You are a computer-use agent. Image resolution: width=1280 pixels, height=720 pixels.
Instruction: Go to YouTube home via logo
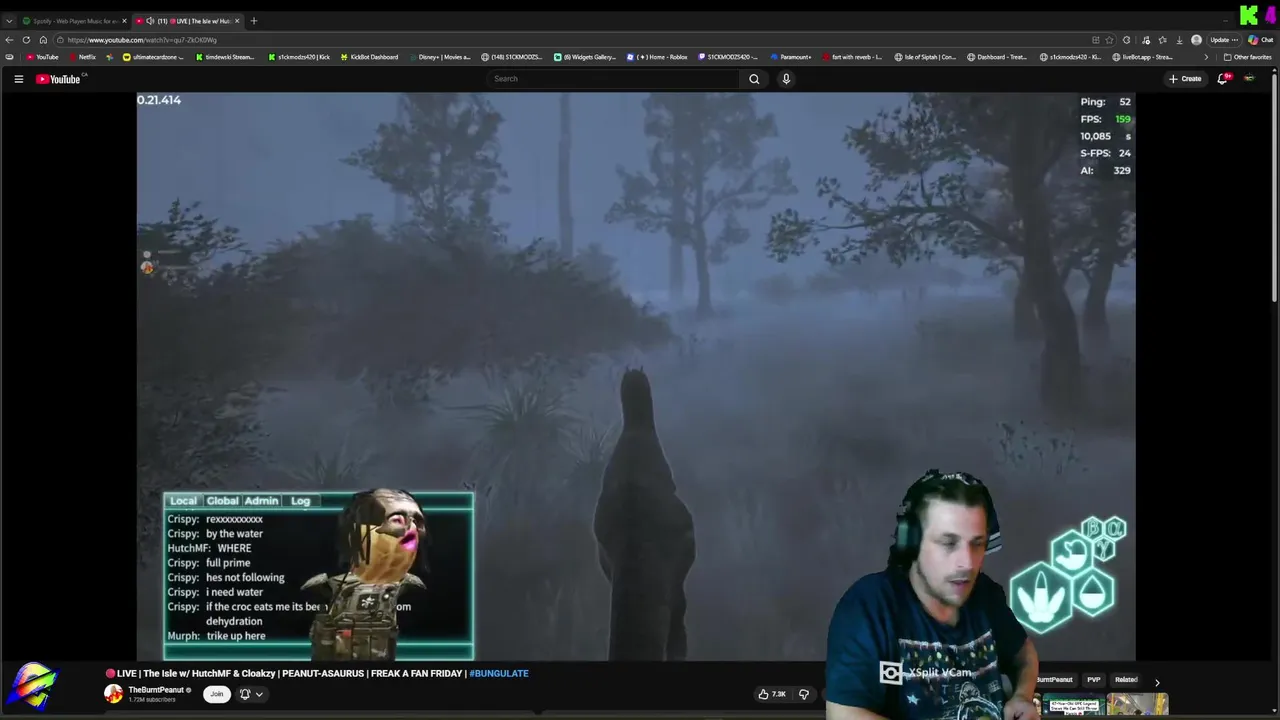click(x=58, y=79)
